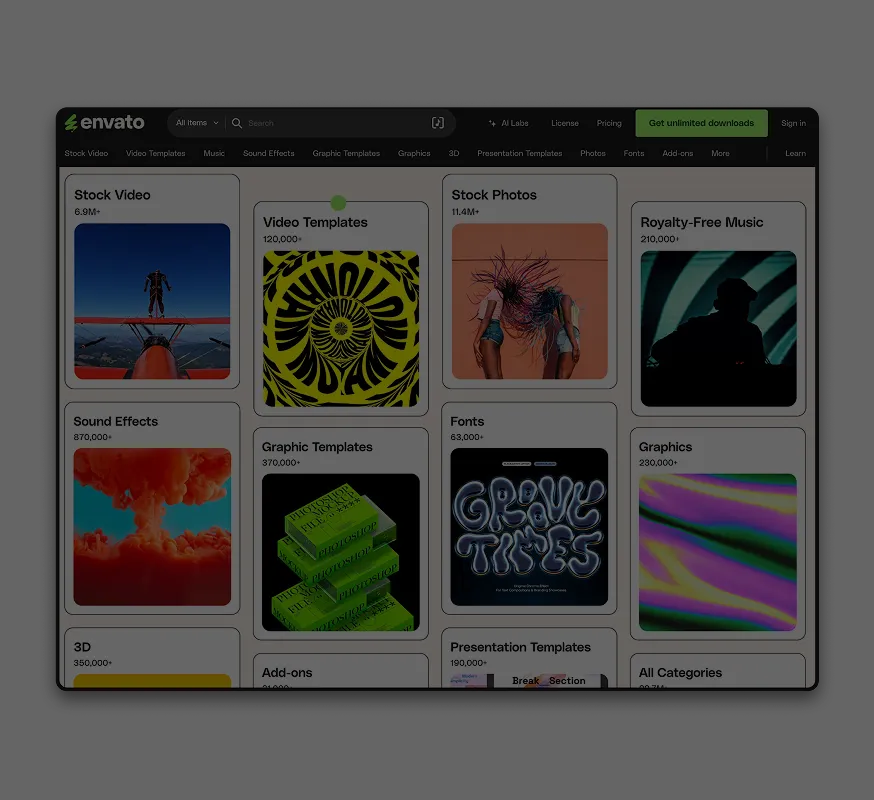Click the 370,000+ count text
This screenshot has height=800, width=874.
click(x=281, y=463)
